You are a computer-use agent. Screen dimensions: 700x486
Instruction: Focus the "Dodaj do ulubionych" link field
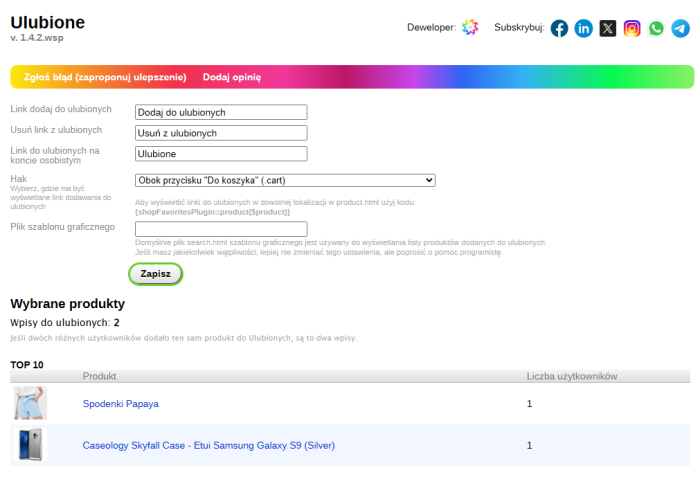coord(220,112)
